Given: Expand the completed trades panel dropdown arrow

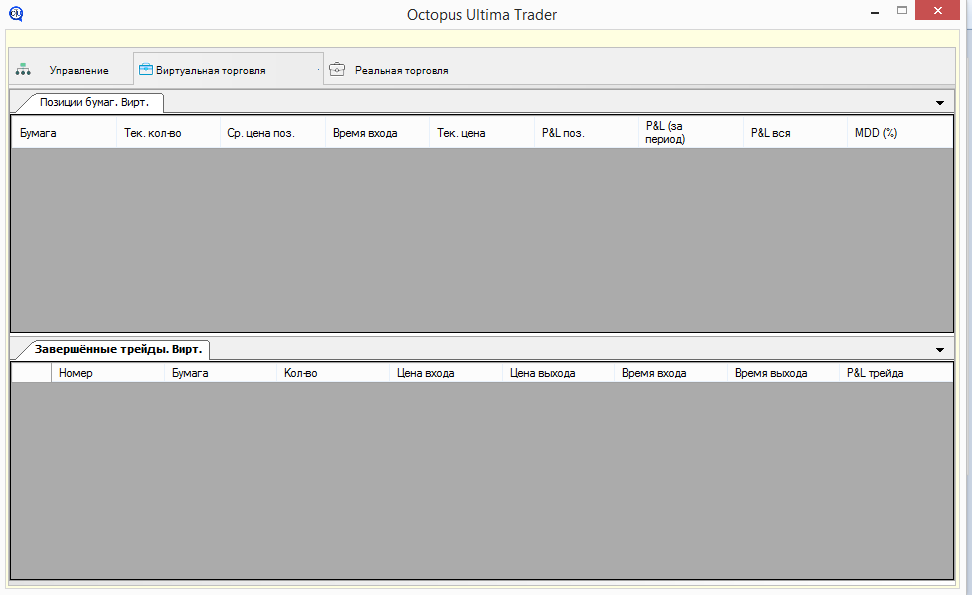Looking at the screenshot, I should pyautogui.click(x=940, y=350).
